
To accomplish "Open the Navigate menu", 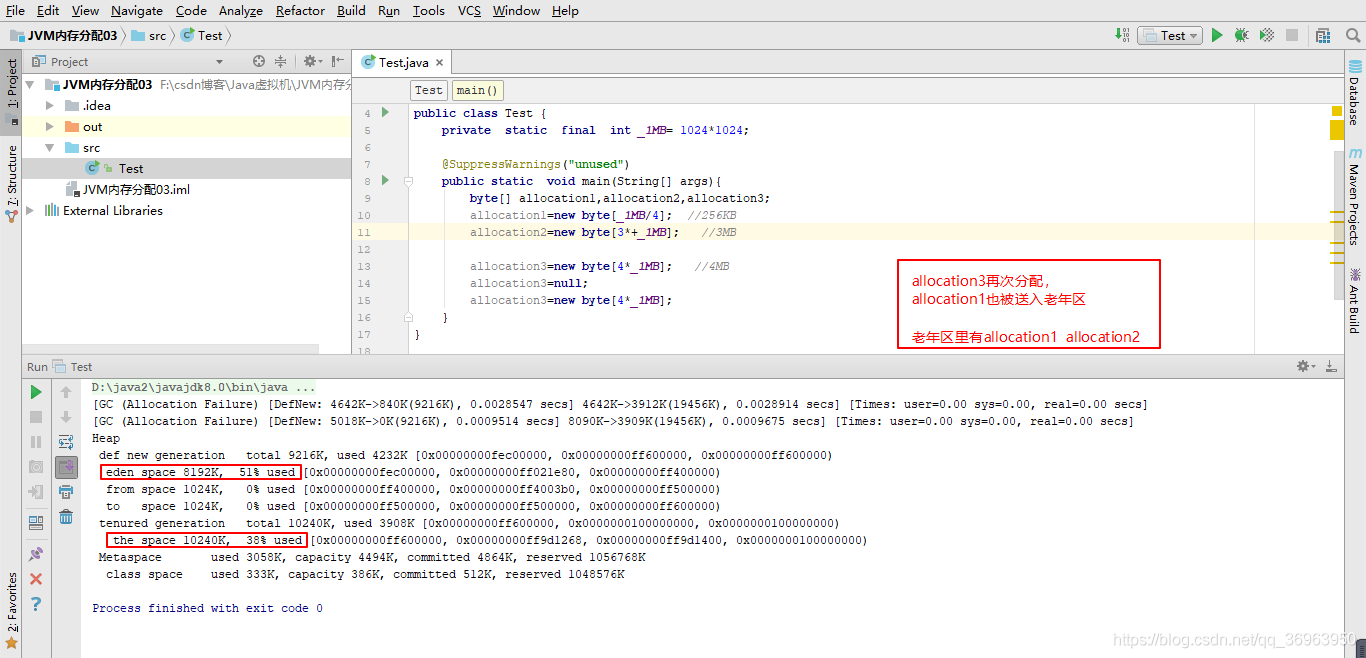I will coord(137,10).
